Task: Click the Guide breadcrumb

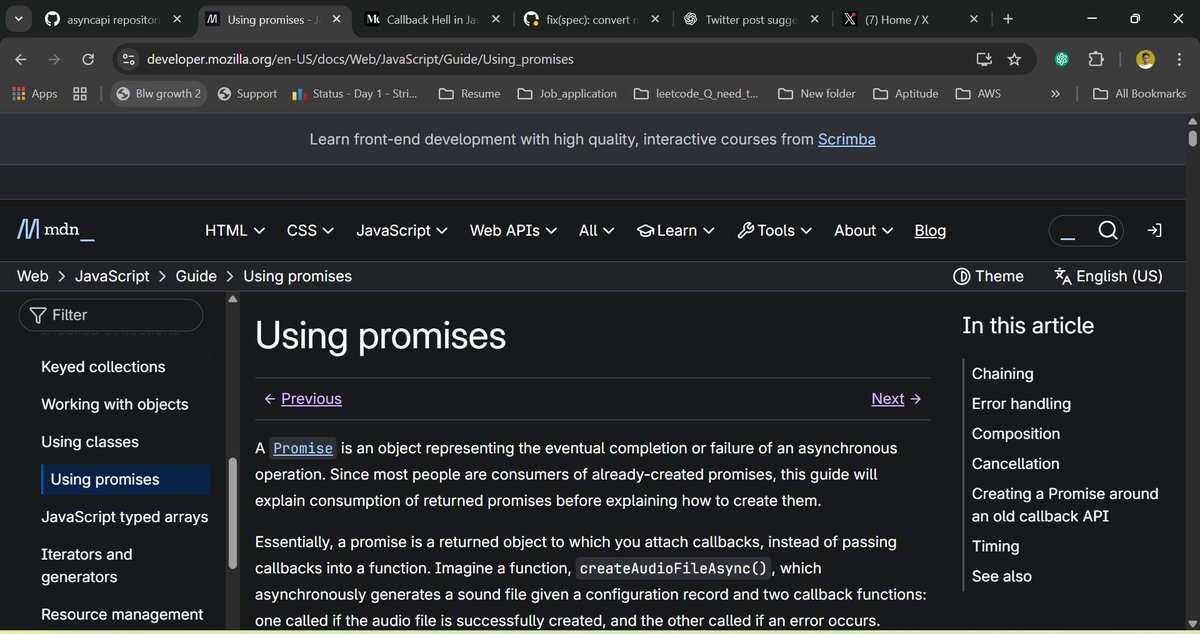Action: pos(196,276)
